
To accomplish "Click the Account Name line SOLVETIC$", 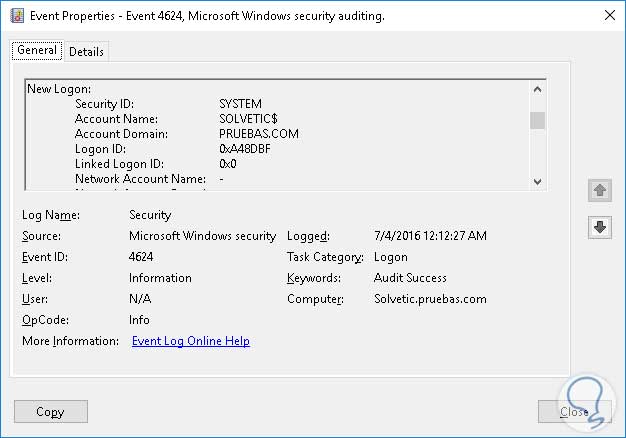I will click(x=248, y=119).
